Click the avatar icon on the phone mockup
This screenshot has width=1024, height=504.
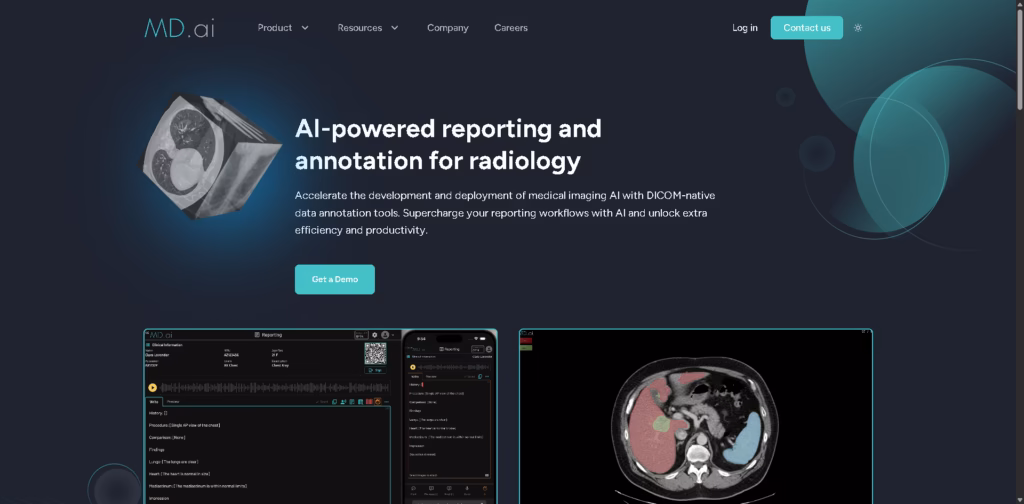(x=488, y=349)
